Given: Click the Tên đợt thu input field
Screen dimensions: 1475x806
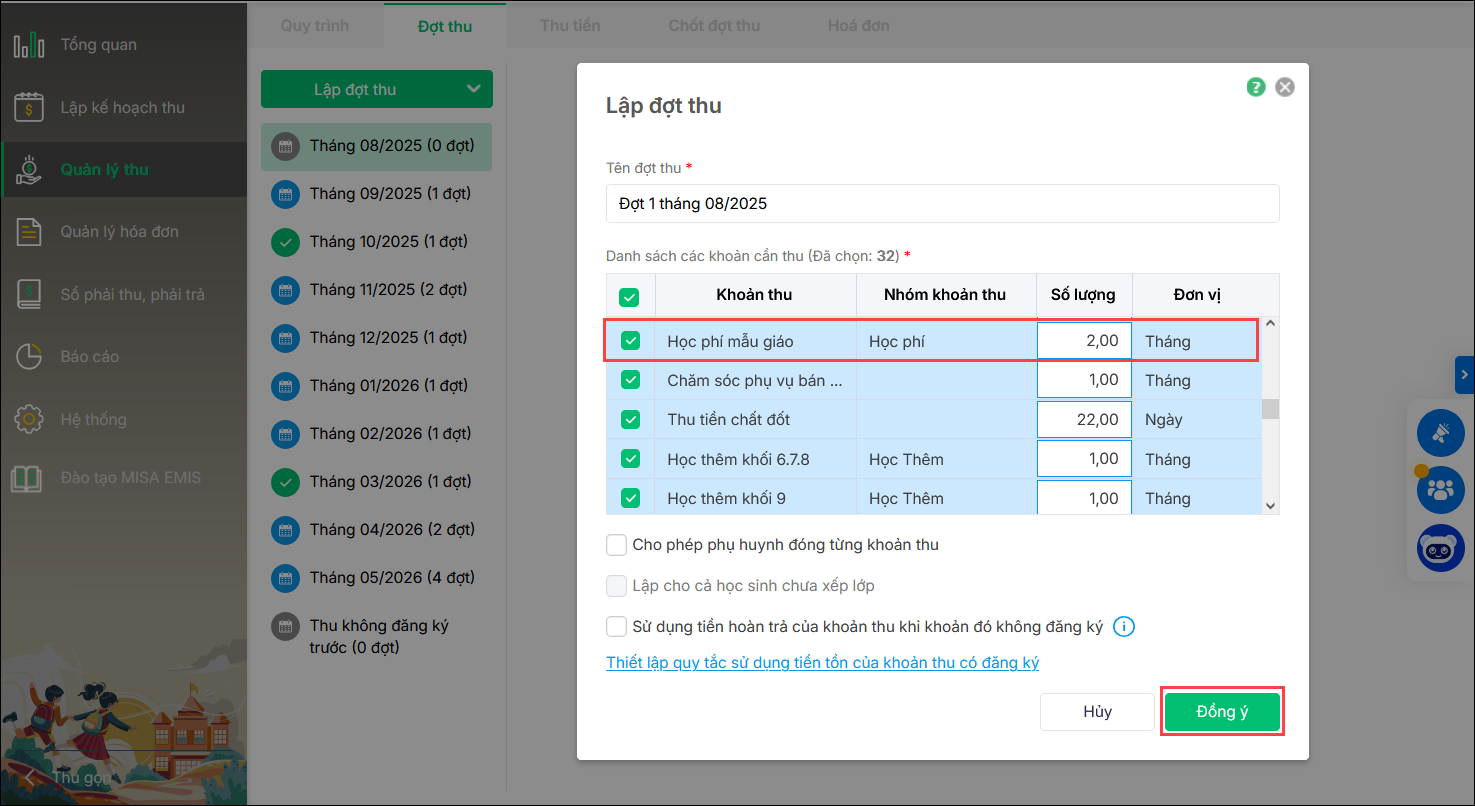Looking at the screenshot, I should [x=942, y=204].
